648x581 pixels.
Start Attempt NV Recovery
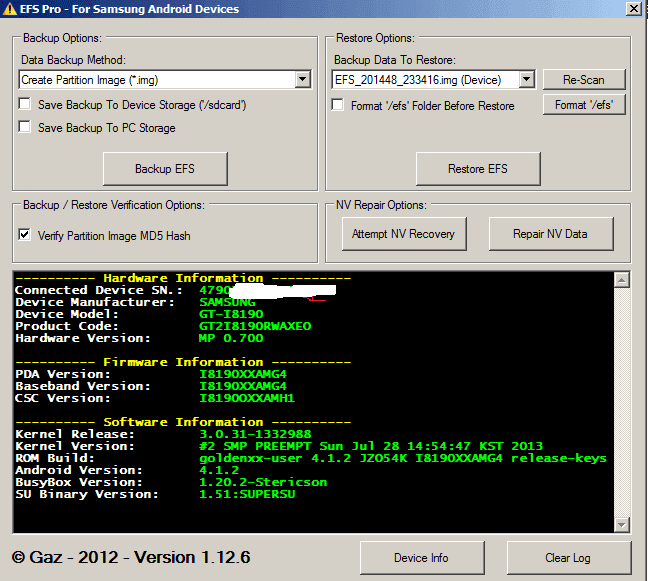[404, 234]
